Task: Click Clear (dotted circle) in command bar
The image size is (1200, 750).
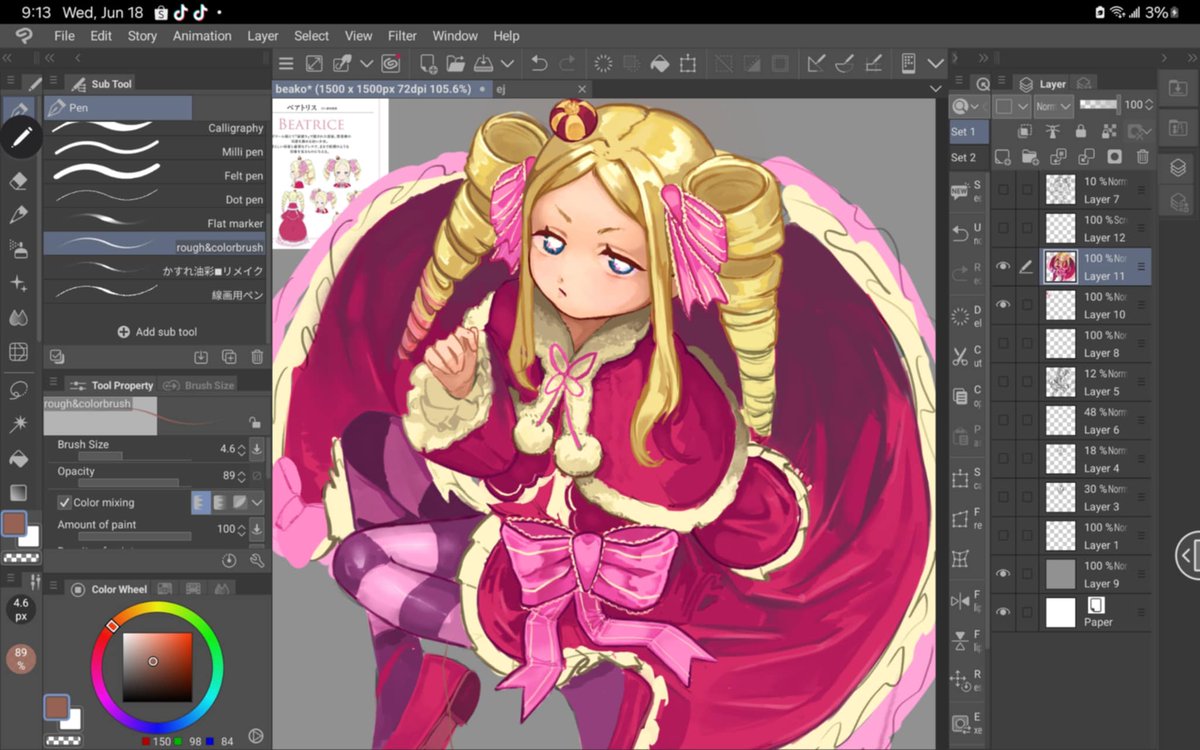Action: pyautogui.click(x=604, y=63)
